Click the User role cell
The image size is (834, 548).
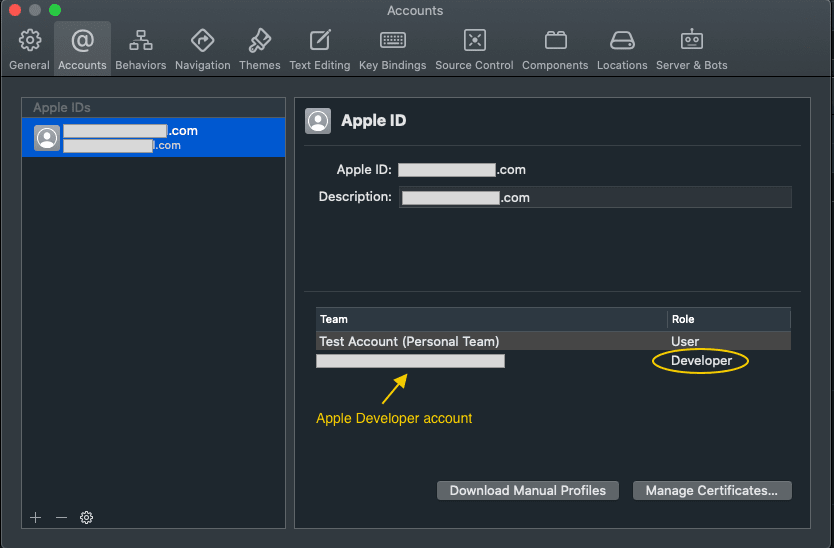685,341
